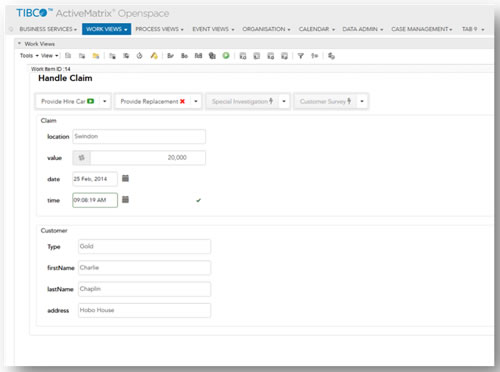The image size is (500, 372).
Task: Click the rightmost refresh toolbar icon
Action: (331, 56)
